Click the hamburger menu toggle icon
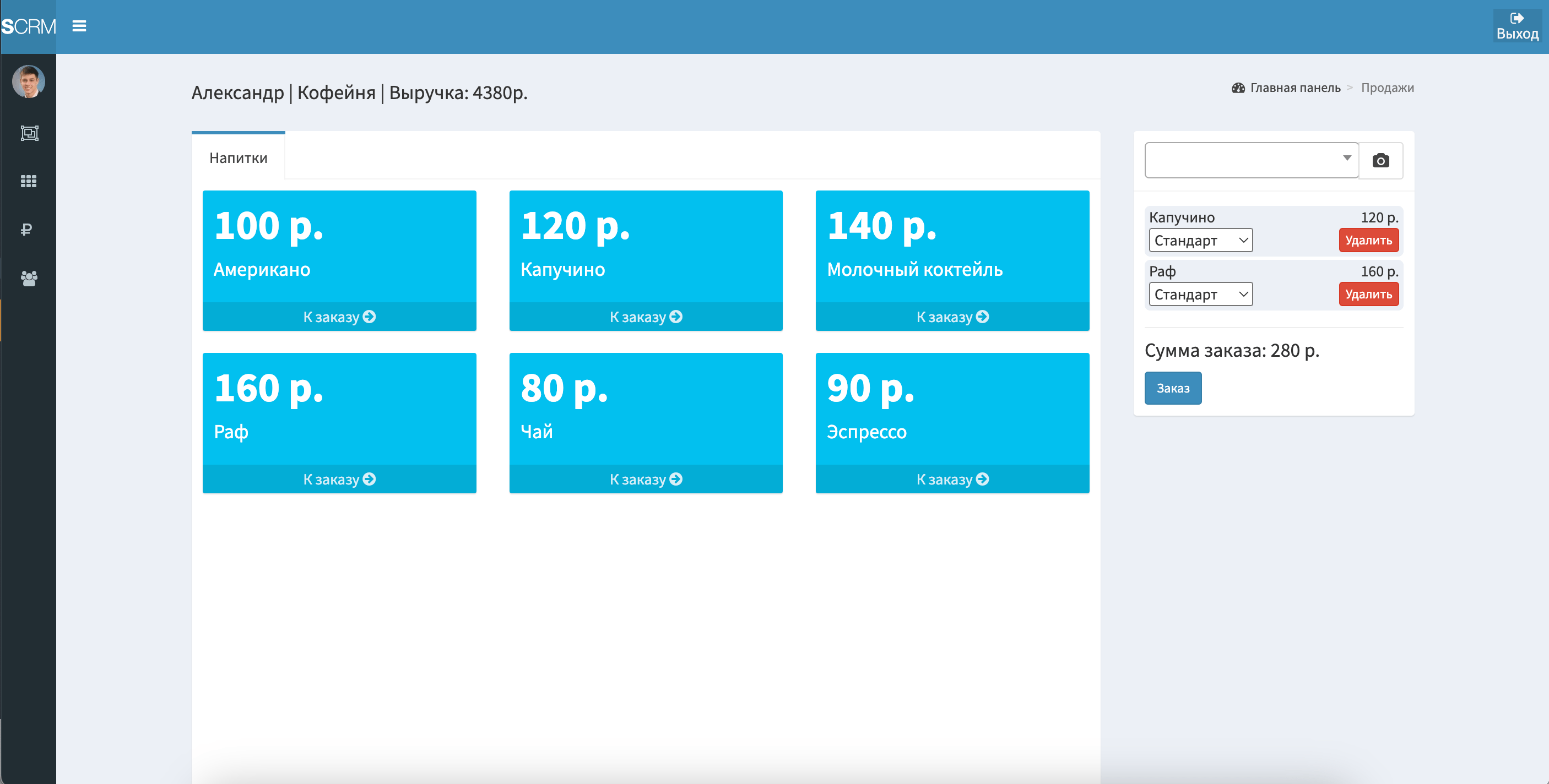1549x784 pixels. pos(79,26)
